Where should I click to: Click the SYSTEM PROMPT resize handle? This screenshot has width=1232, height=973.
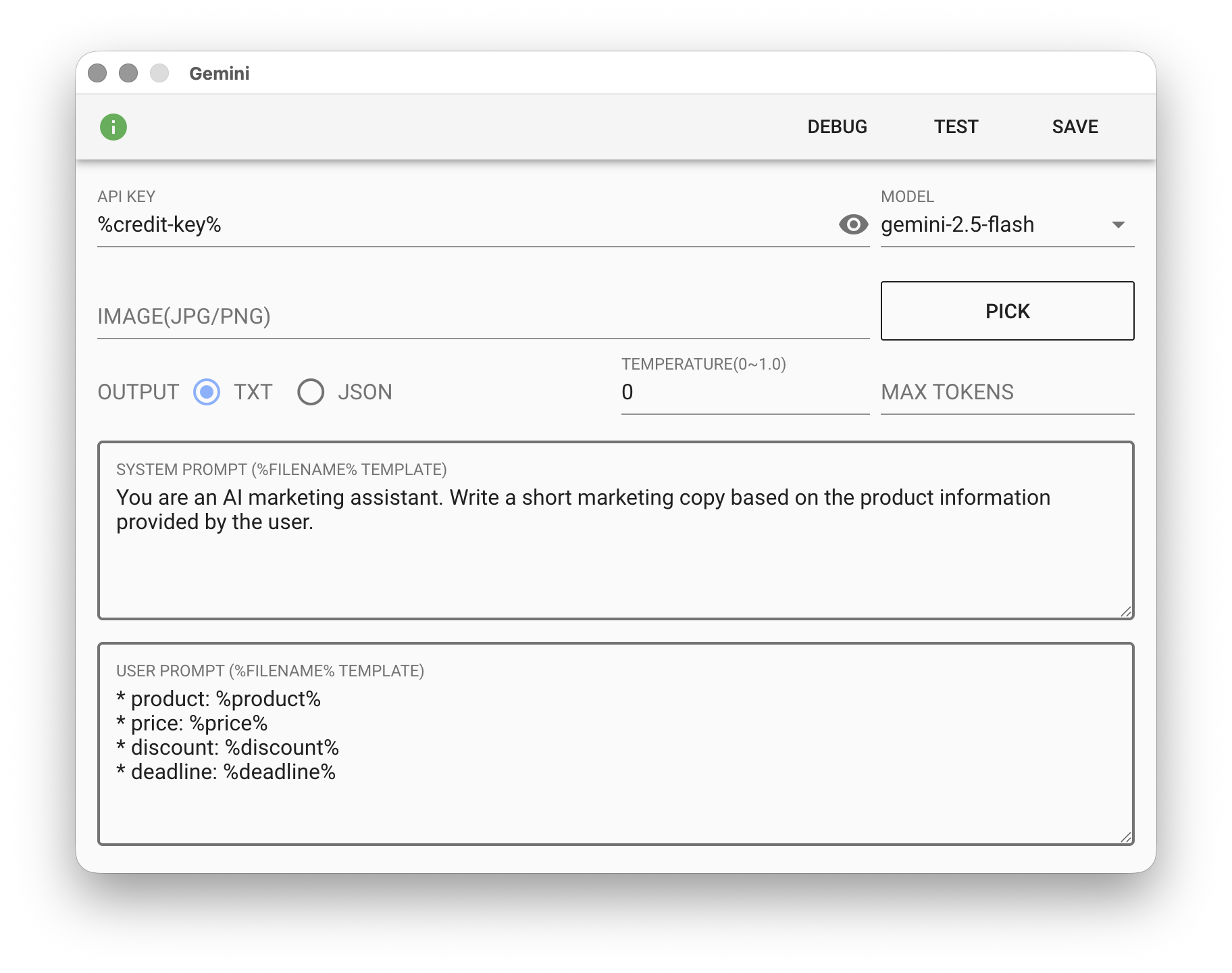point(1125,612)
